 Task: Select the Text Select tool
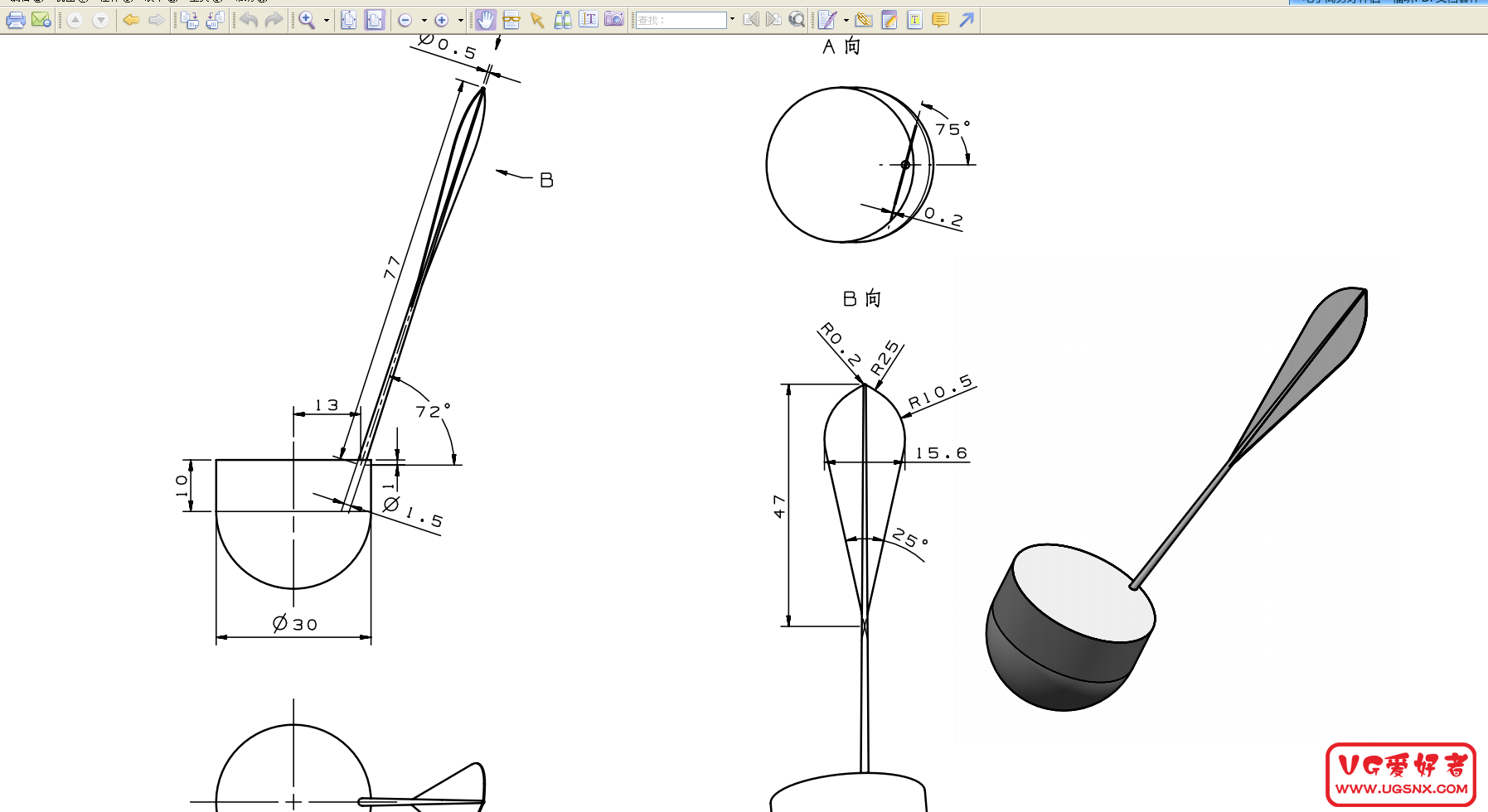tap(589, 20)
